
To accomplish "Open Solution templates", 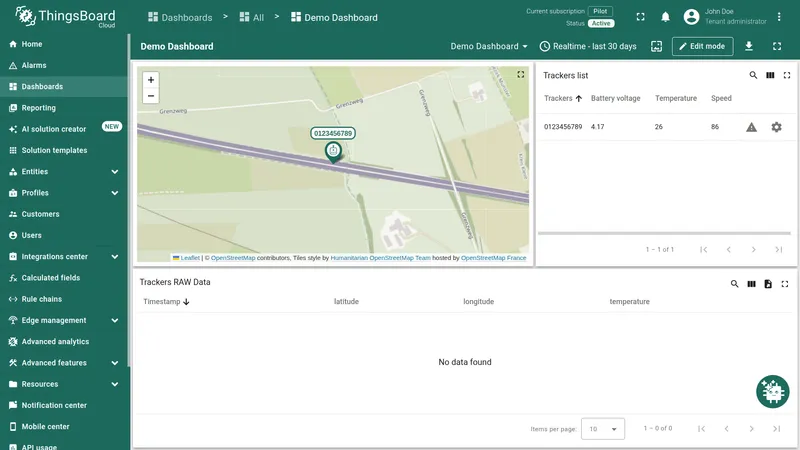I will tap(64, 151).
